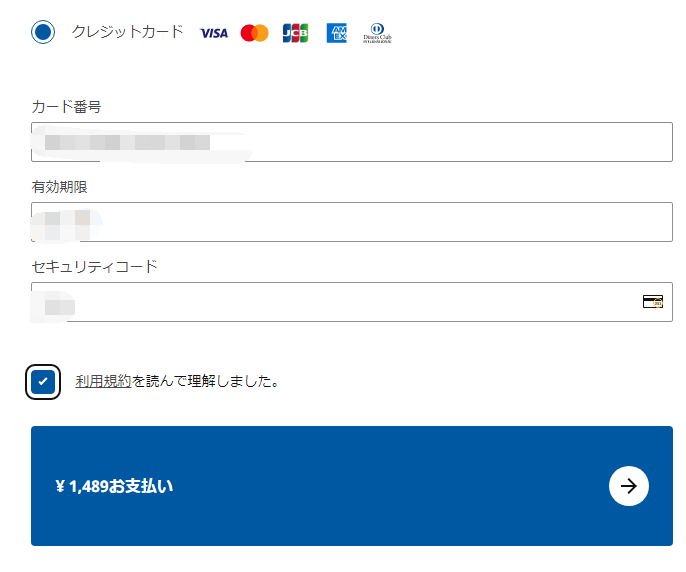
Task: Click the カード番号 field label
Action: [x=66, y=107]
